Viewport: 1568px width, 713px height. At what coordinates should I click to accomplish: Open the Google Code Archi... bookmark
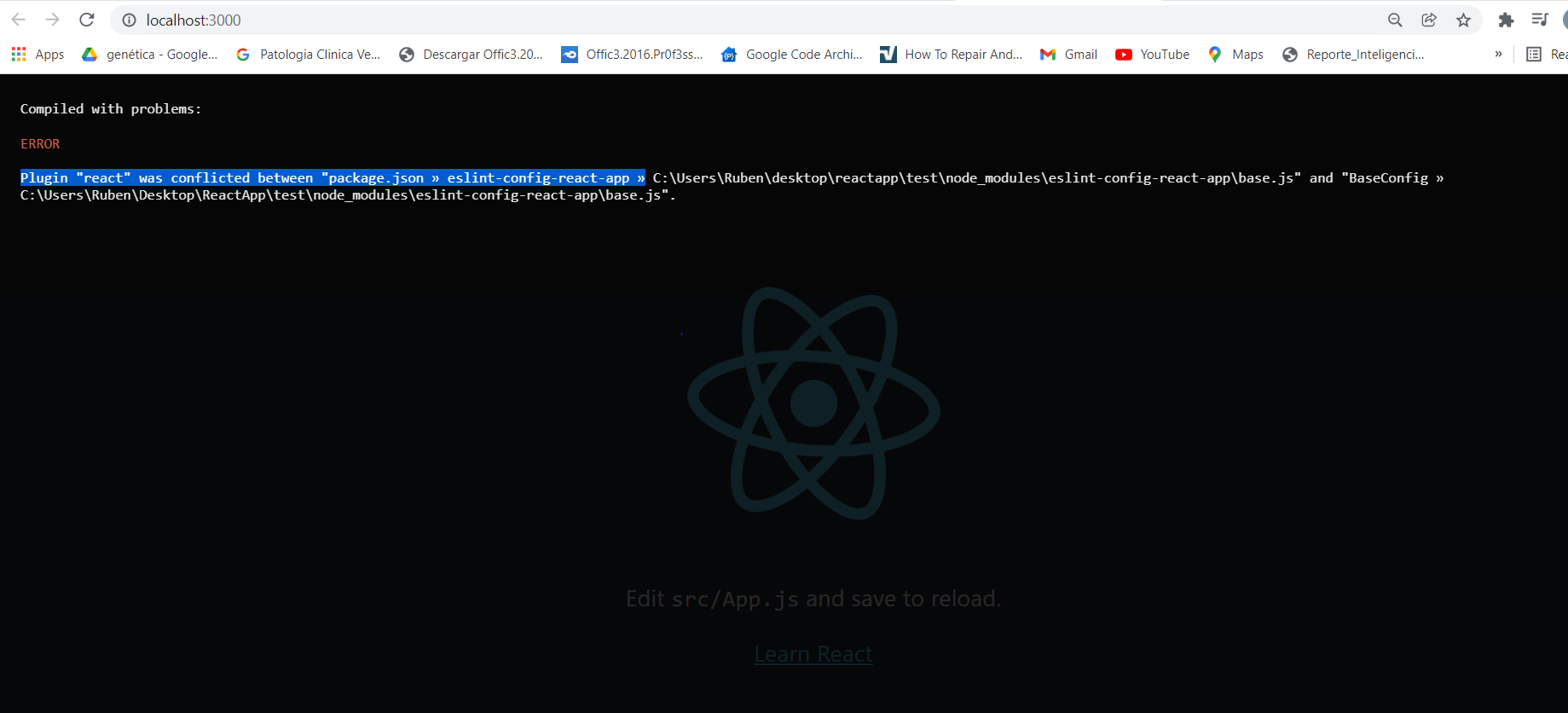(x=792, y=55)
